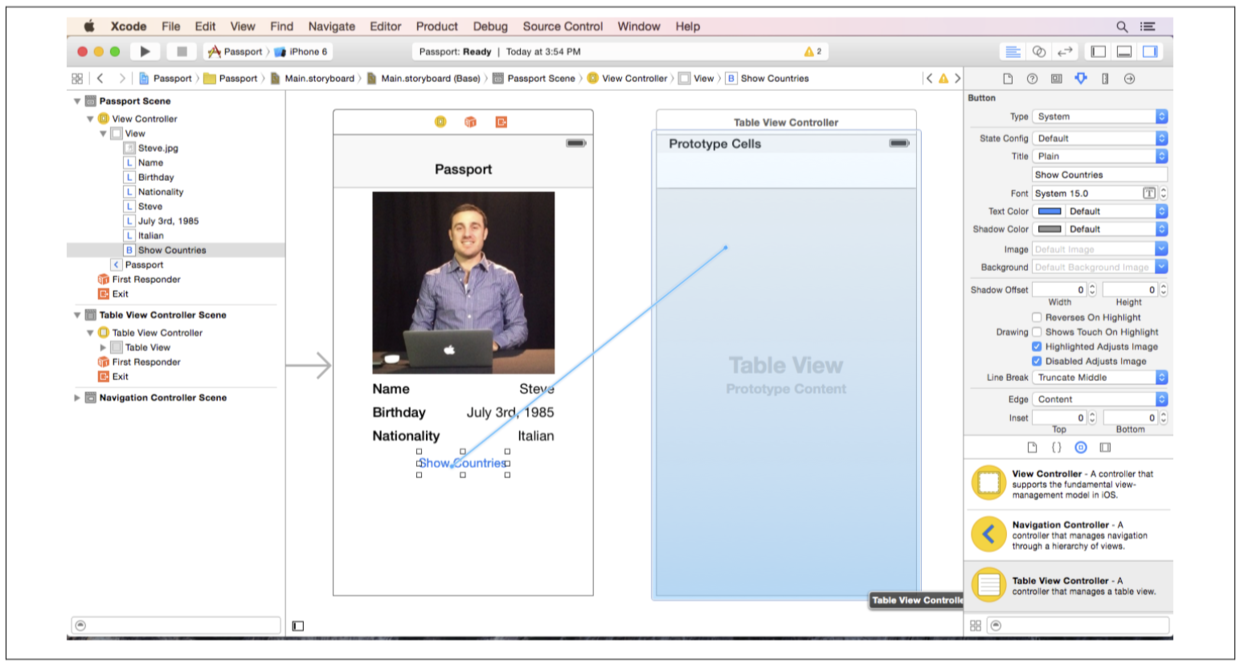The image size is (1240, 663).
Task: Click the Text Color swatch
Action: 1050,212
